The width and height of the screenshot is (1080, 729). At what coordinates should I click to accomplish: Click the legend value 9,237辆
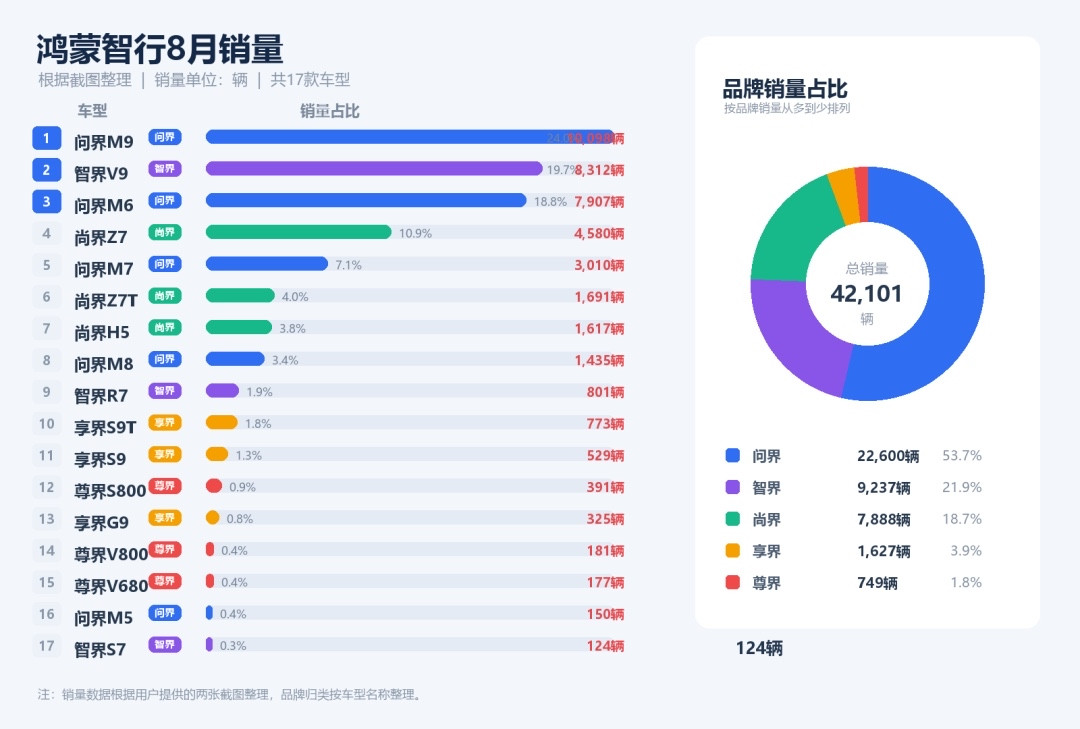884,488
